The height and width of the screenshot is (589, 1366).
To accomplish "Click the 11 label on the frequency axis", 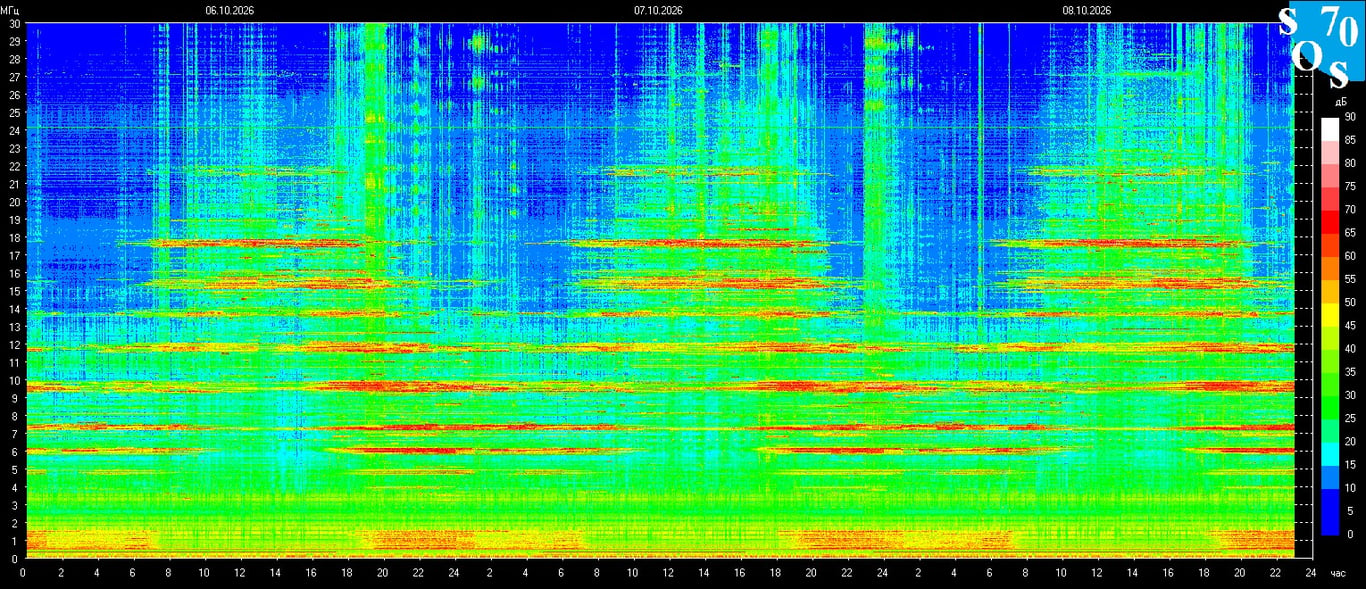I will point(14,363).
